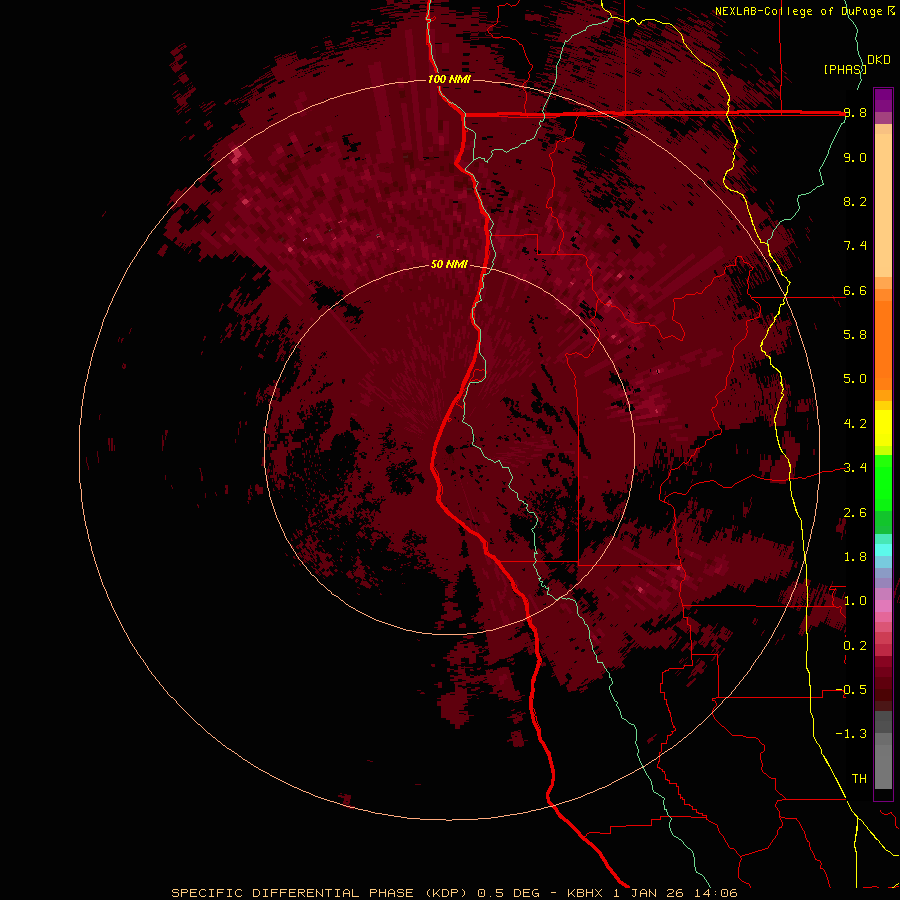
Task: Click the -1.3 value on the scale
Action: click(x=851, y=734)
